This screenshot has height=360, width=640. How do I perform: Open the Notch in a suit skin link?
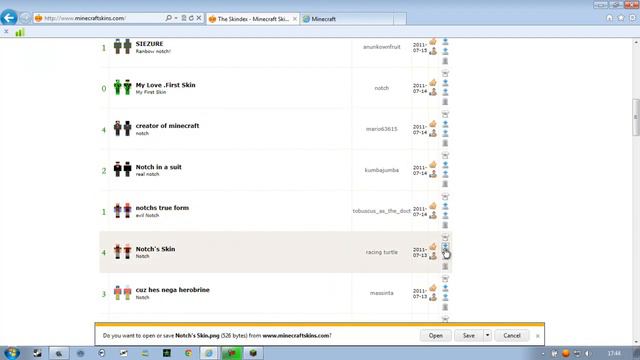[158, 167]
